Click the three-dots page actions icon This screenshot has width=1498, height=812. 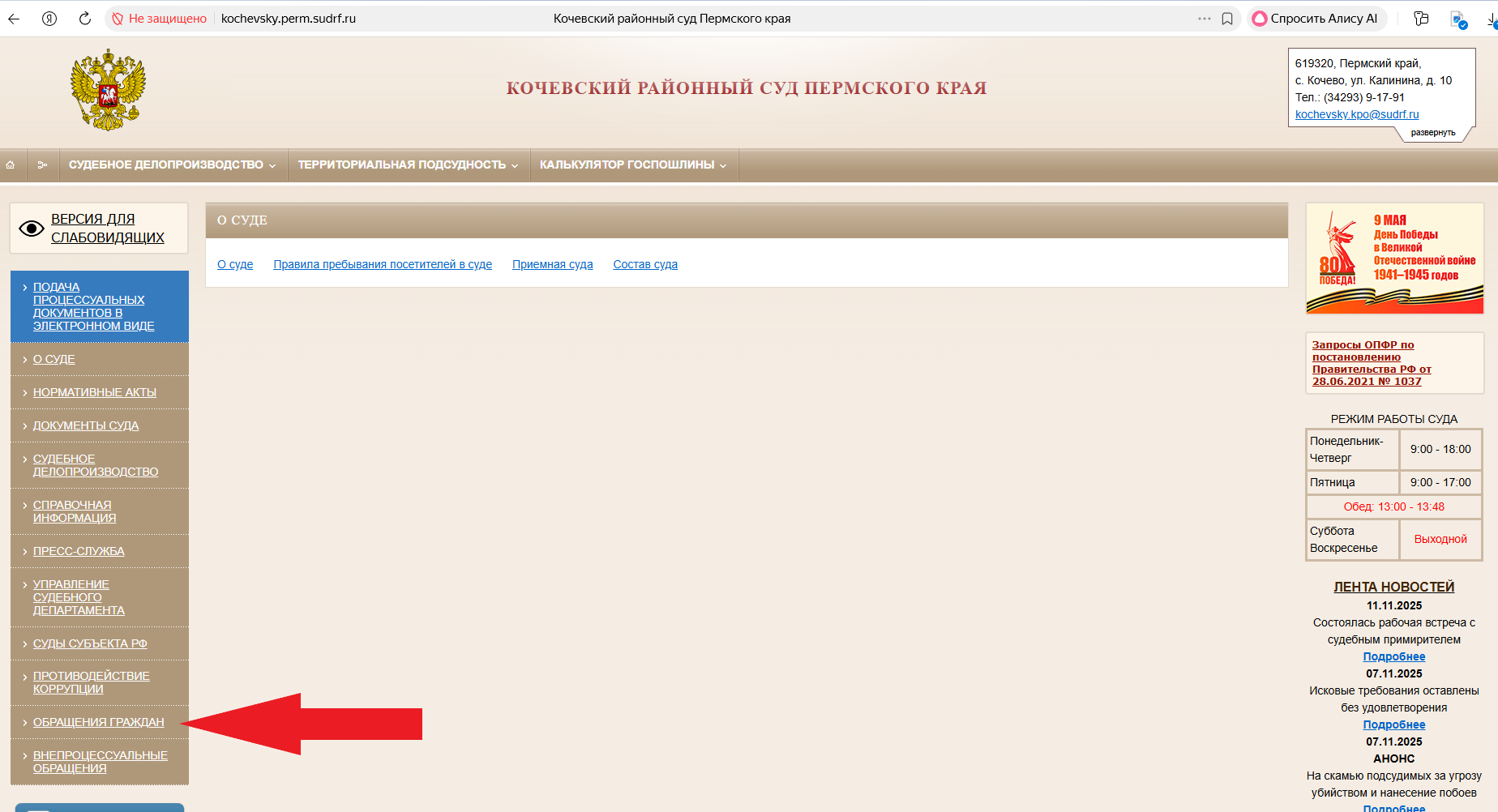pyautogui.click(x=1205, y=19)
